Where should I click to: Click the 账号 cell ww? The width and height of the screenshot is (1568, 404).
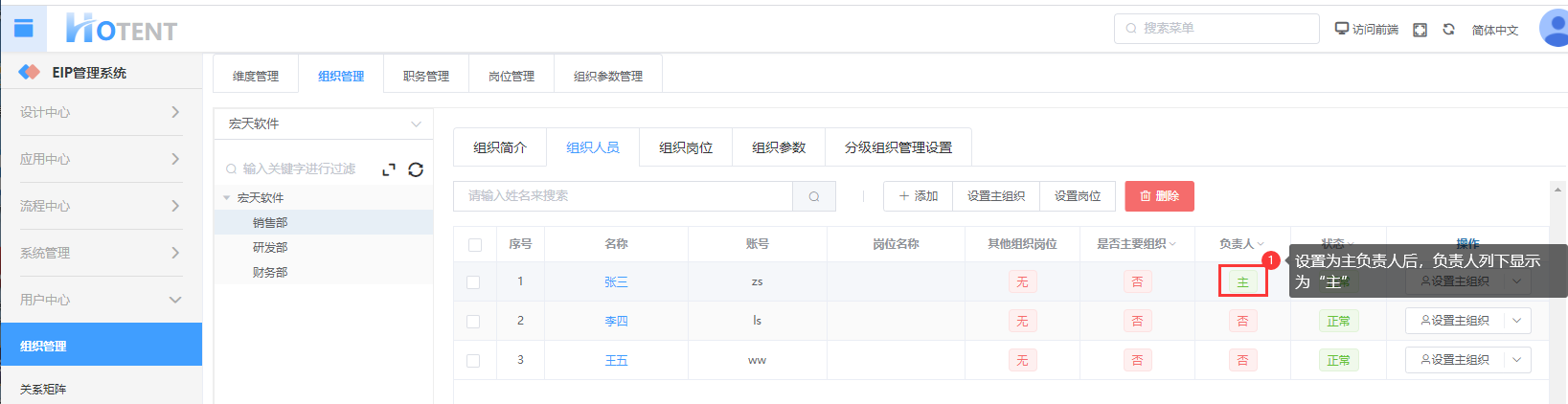point(757,361)
